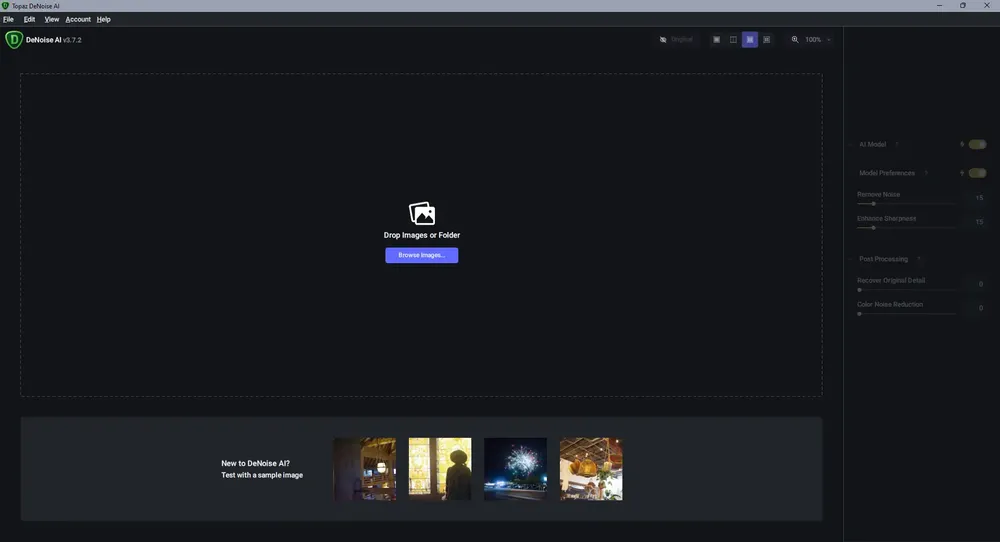
Task: Load the fireworks sample image
Action: pos(515,469)
